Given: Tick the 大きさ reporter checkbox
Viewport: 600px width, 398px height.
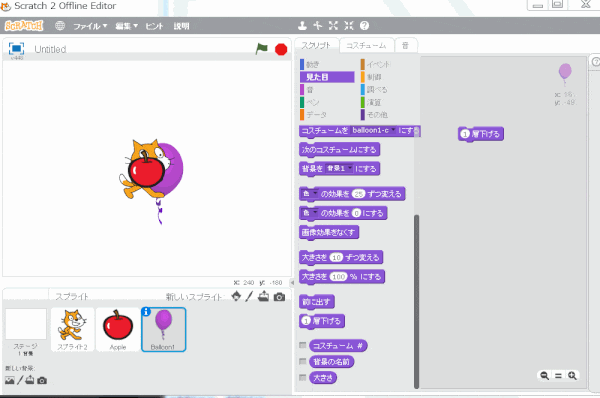Looking at the screenshot, I should pos(303,377).
